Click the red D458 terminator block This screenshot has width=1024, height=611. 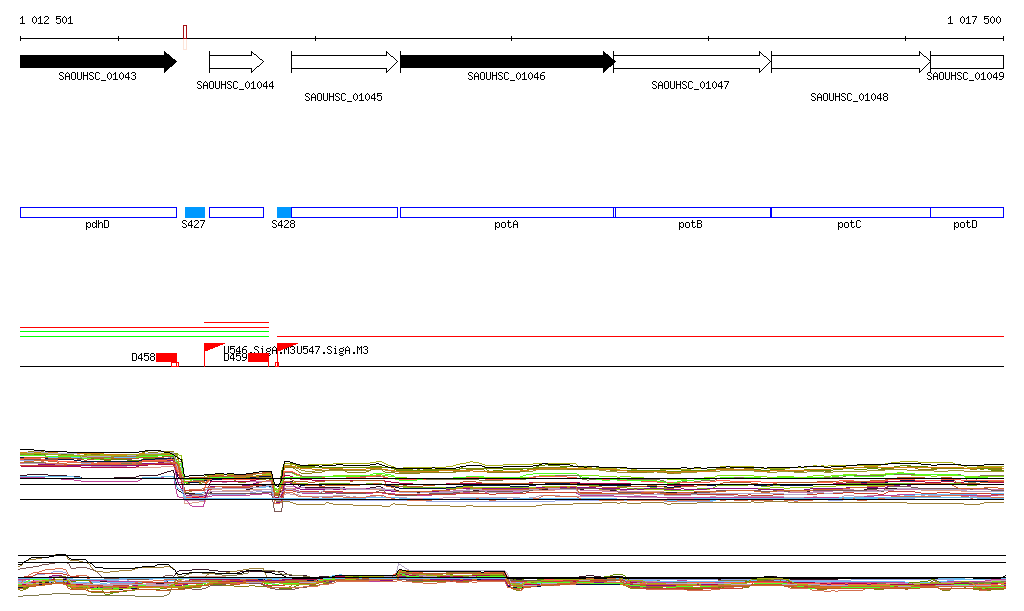166,358
